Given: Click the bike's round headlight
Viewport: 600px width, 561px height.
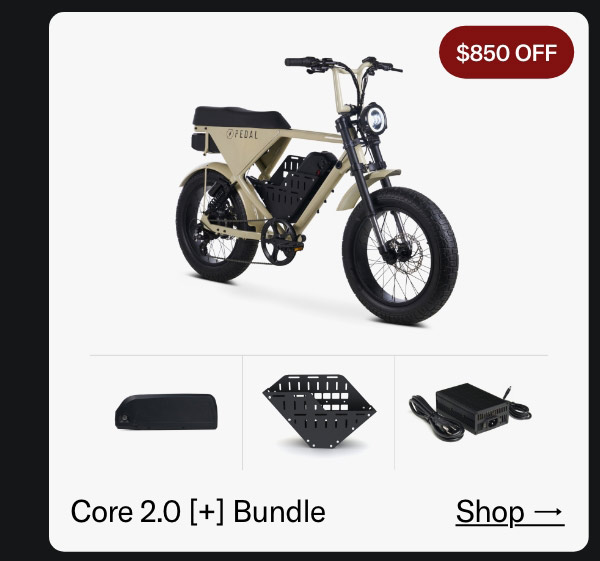Looking at the screenshot, I should [374, 119].
